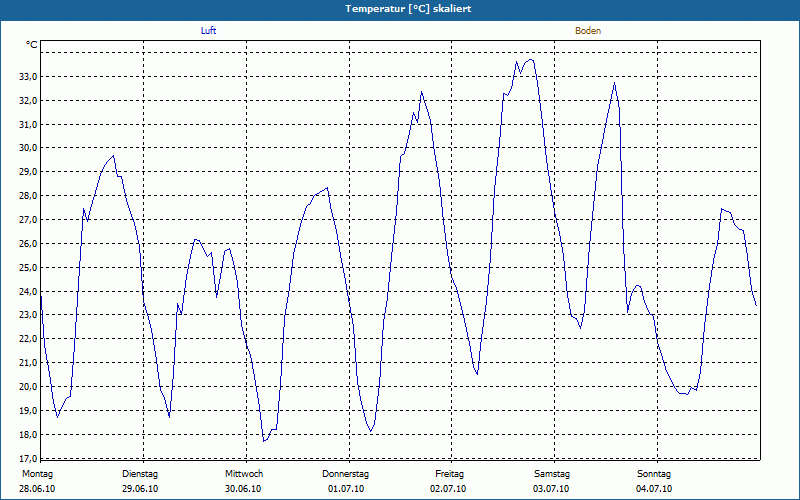The height and width of the screenshot is (500, 800).
Task: Click the date 04.07.10
Action: click(x=654, y=489)
